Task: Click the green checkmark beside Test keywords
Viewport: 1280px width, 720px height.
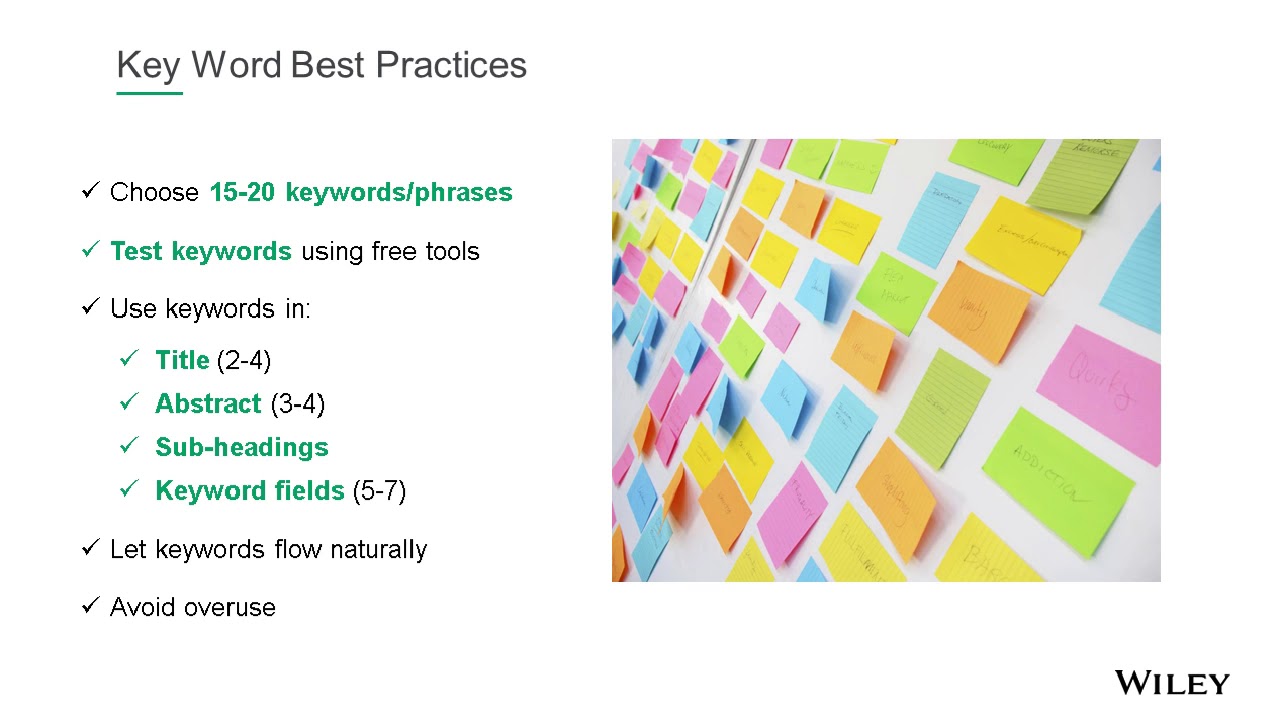Action: coord(90,250)
